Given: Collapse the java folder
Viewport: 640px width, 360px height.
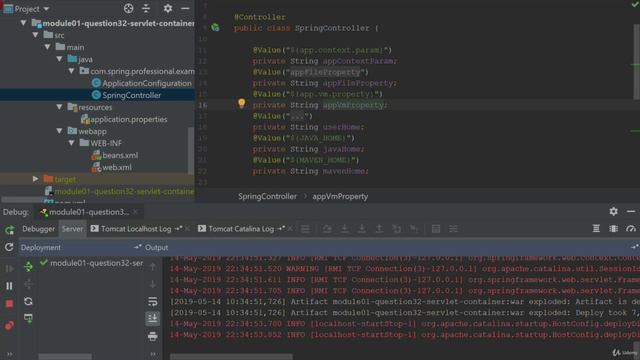Looking at the screenshot, I should pos(60,59).
